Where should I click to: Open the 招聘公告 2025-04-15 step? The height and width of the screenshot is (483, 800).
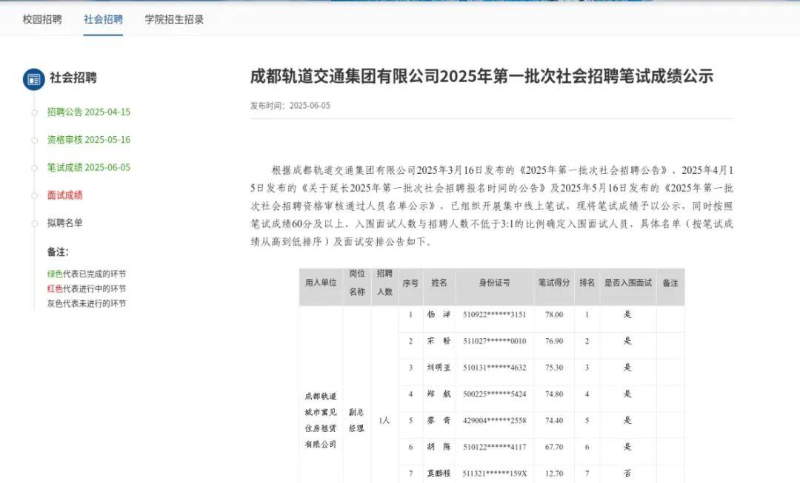[x=89, y=112]
